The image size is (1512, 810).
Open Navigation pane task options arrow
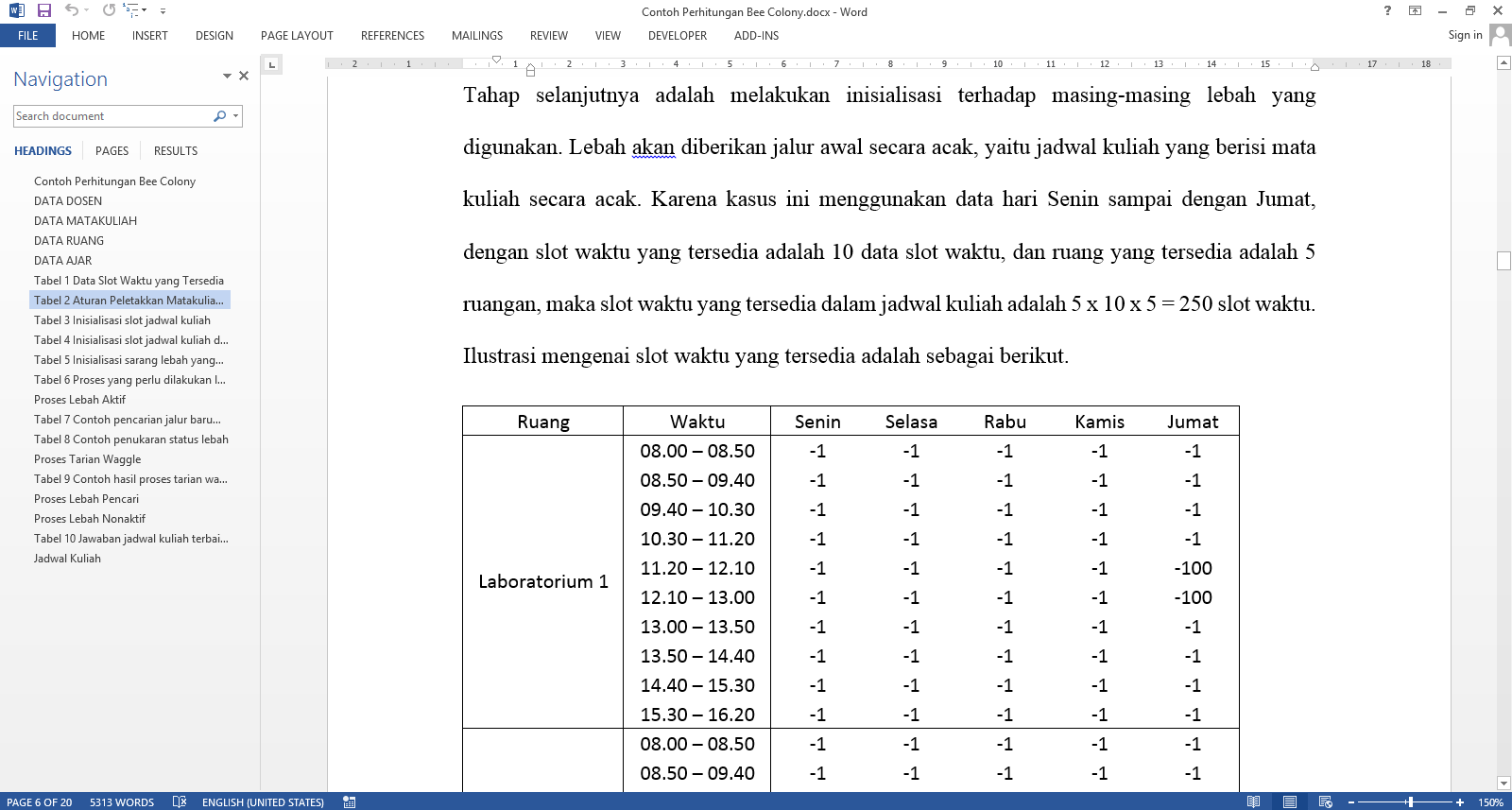pos(227,76)
